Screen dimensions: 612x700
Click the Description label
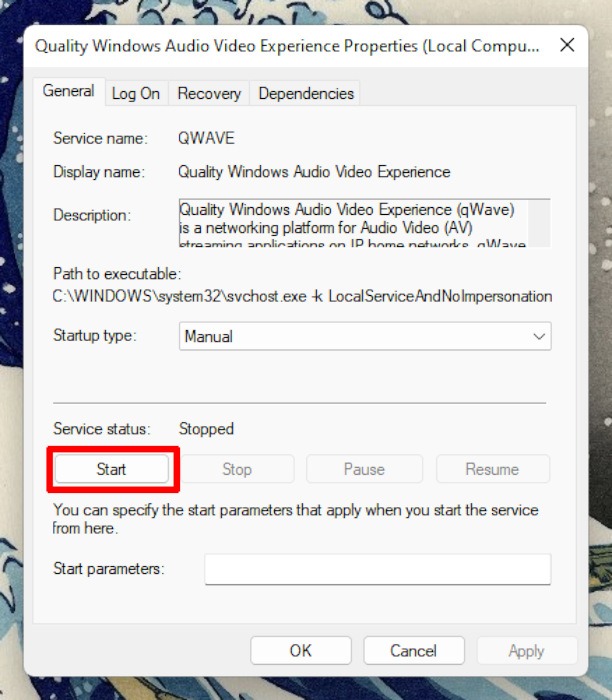pos(92,215)
